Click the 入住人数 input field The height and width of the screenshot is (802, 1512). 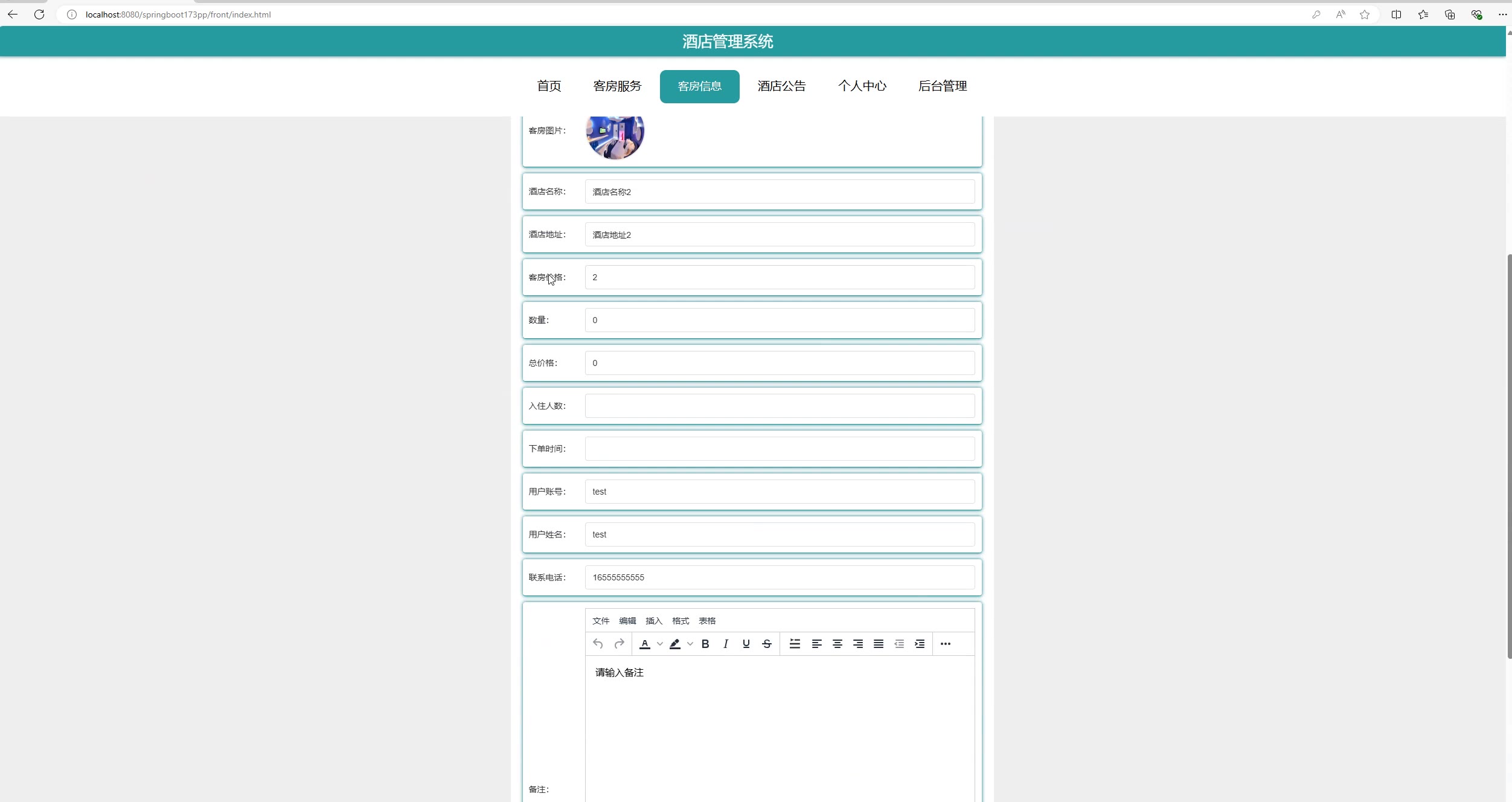tap(779, 406)
